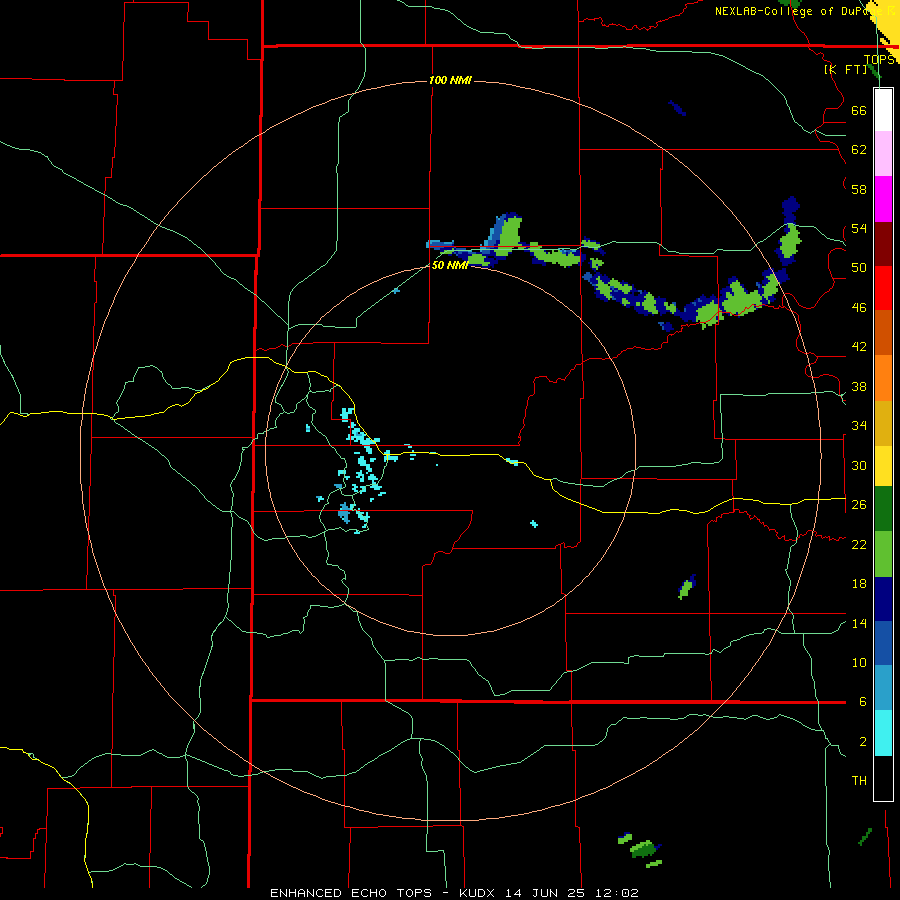Click the 46 legend value label

pyautogui.click(x=859, y=308)
